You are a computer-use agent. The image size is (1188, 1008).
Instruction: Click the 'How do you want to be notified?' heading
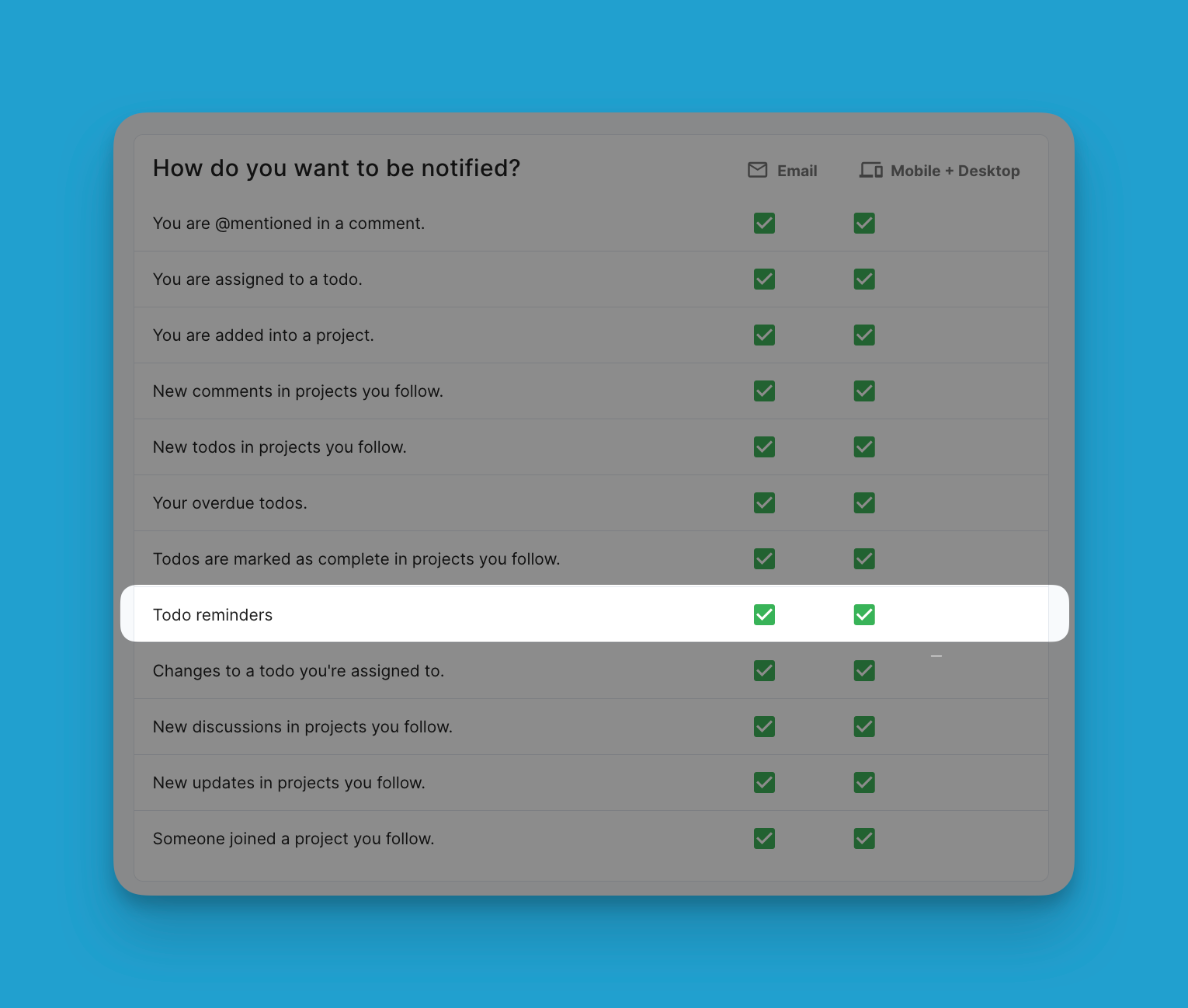coord(336,168)
